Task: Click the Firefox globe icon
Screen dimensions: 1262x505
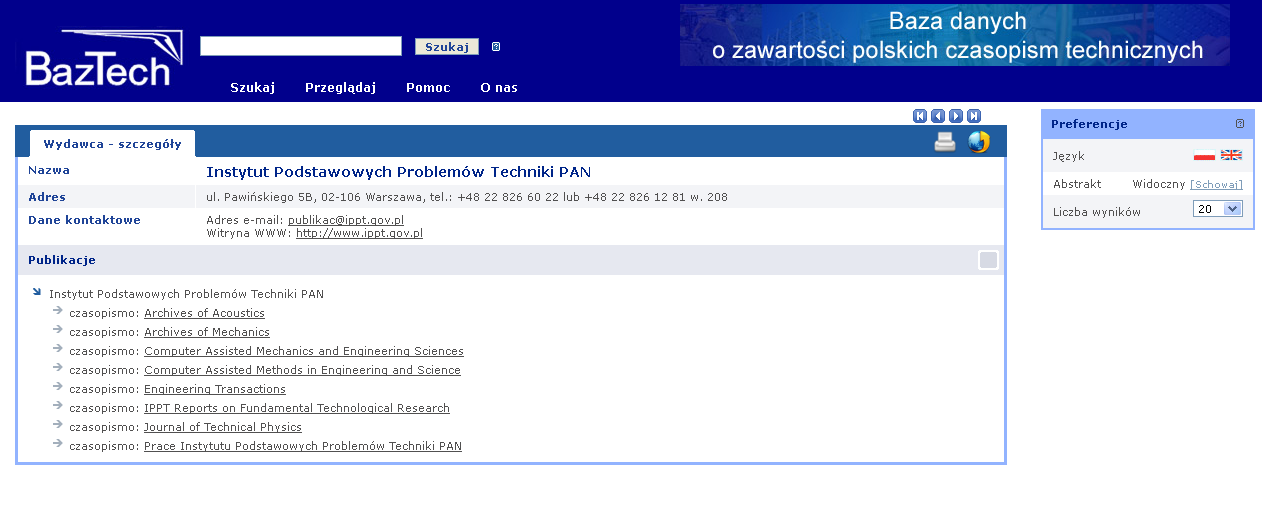Action: coord(979,142)
